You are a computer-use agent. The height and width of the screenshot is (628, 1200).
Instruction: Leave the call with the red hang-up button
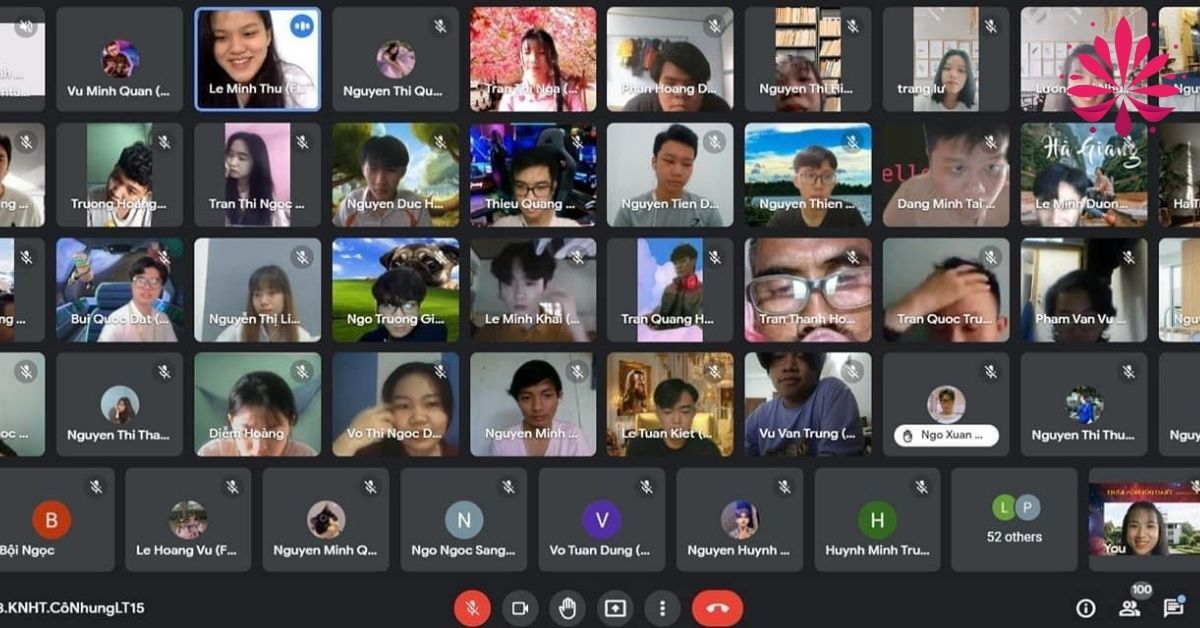click(717, 608)
